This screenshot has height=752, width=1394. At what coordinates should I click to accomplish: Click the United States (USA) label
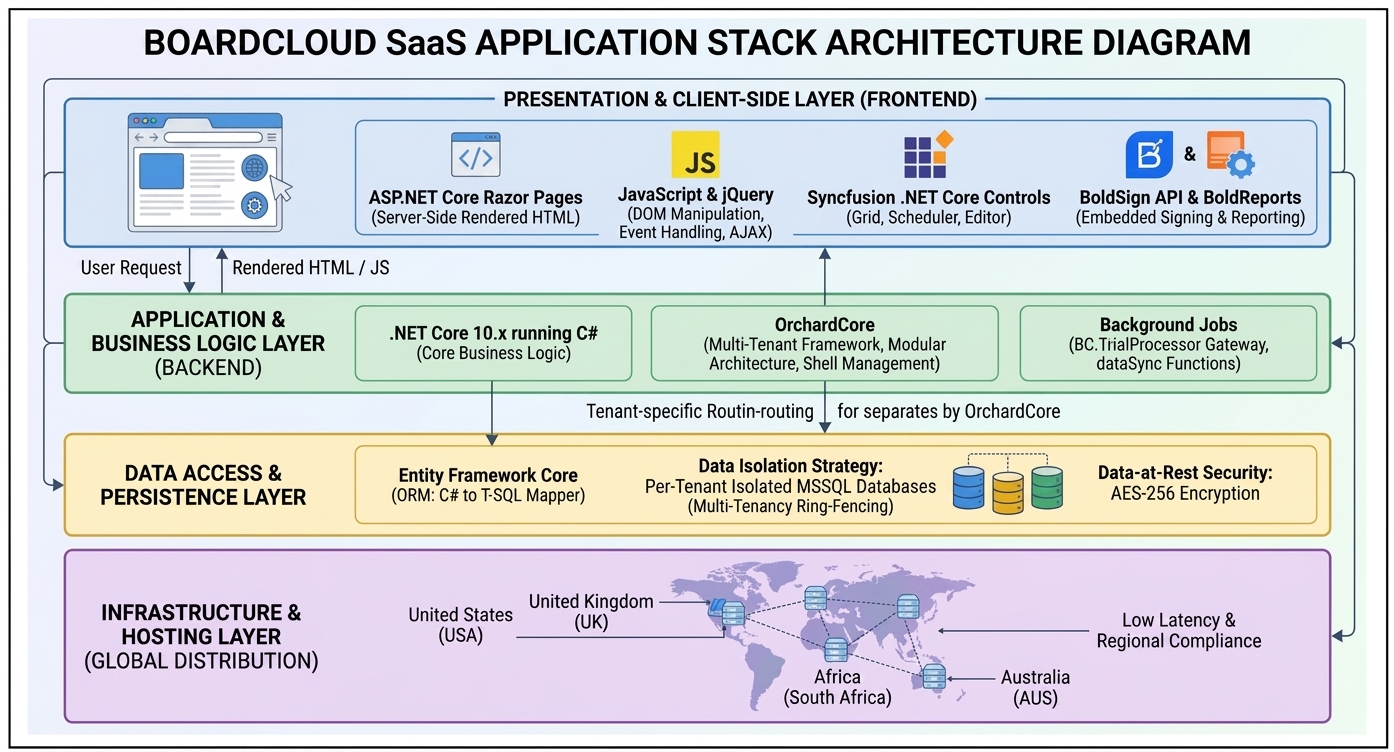460,625
